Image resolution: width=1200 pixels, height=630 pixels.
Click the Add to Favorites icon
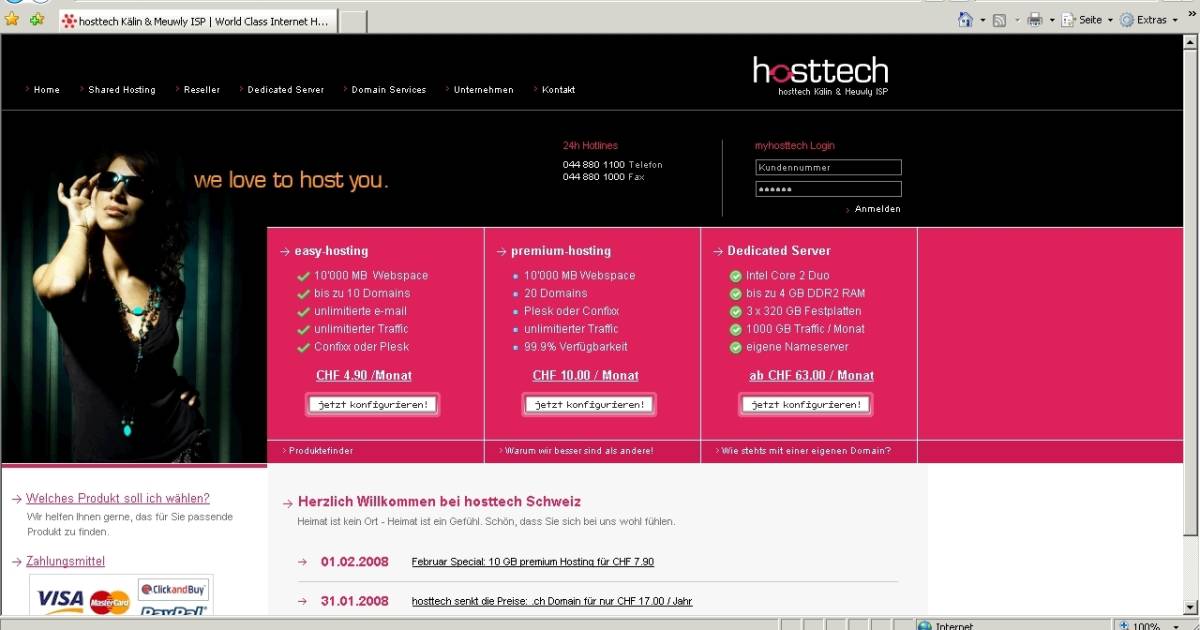tap(36, 19)
